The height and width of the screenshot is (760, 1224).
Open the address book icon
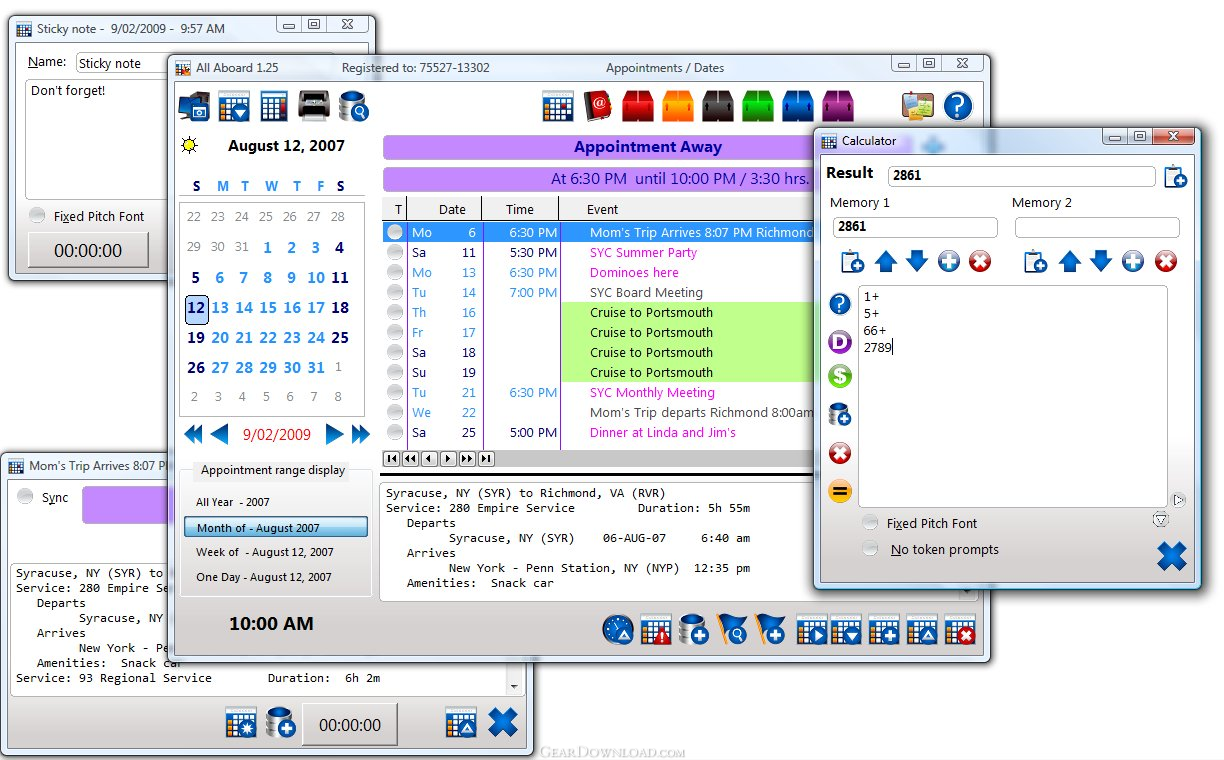(x=598, y=105)
